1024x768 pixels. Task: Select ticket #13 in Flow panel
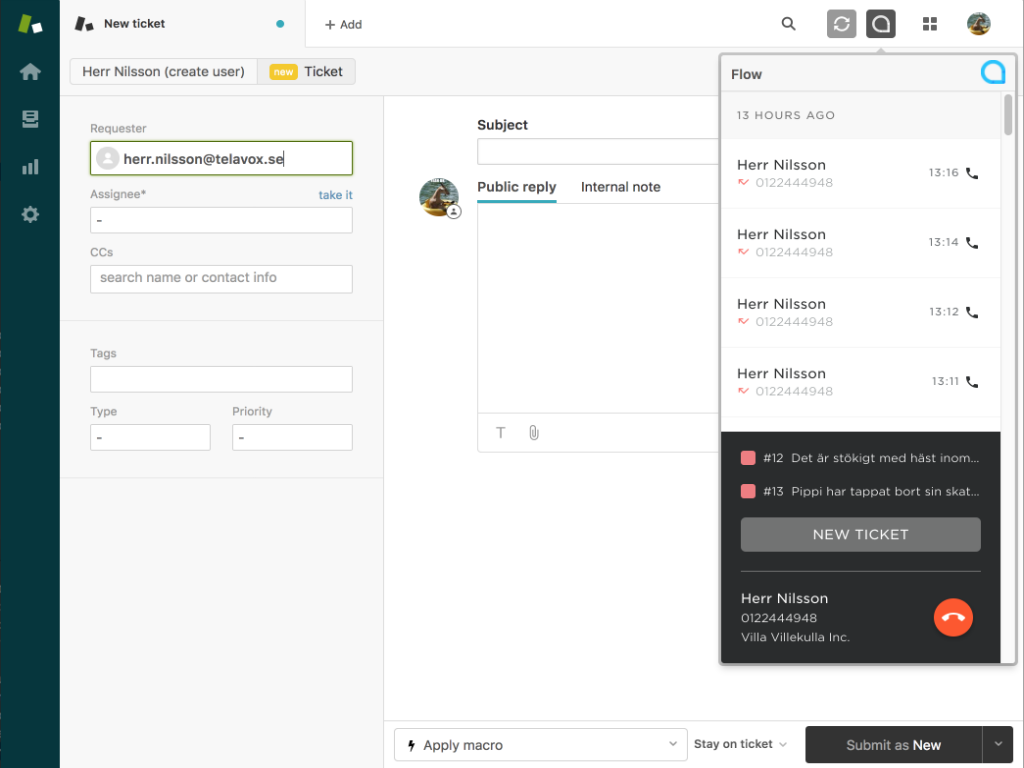[x=860, y=491]
